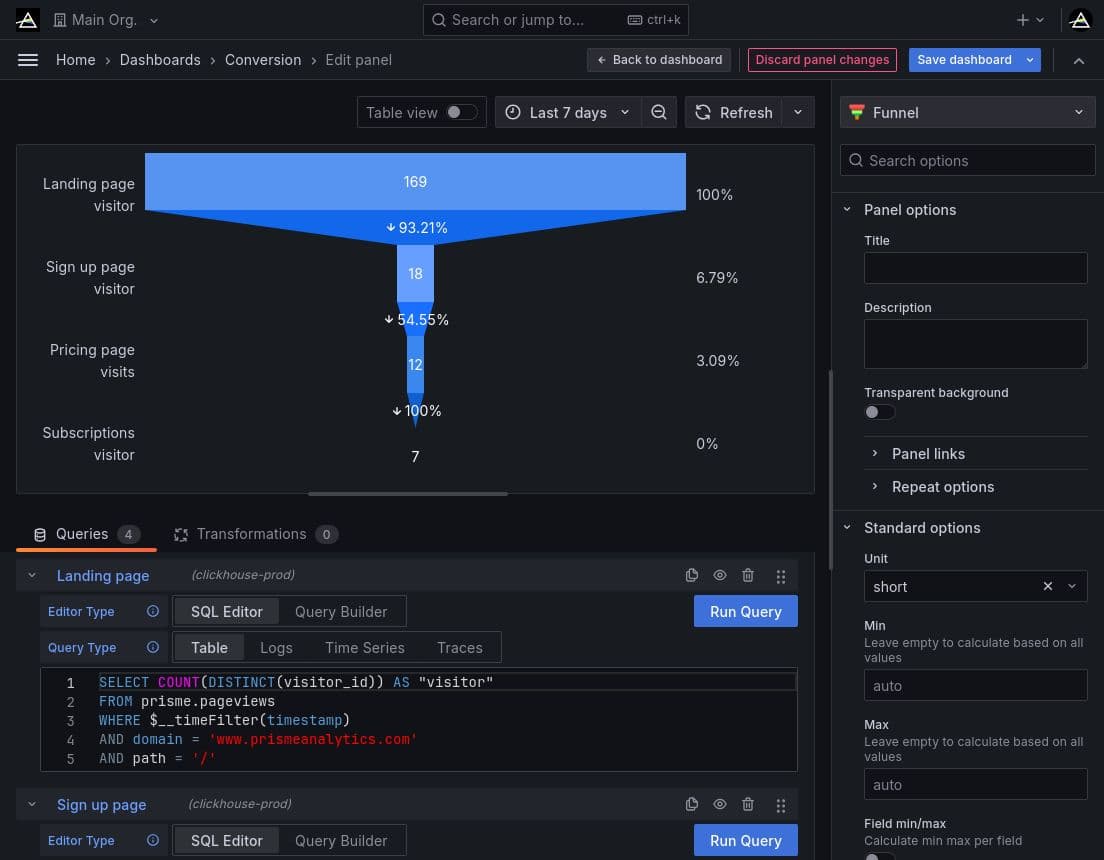
Task: Enable Transparent background switch
Action: (x=880, y=412)
